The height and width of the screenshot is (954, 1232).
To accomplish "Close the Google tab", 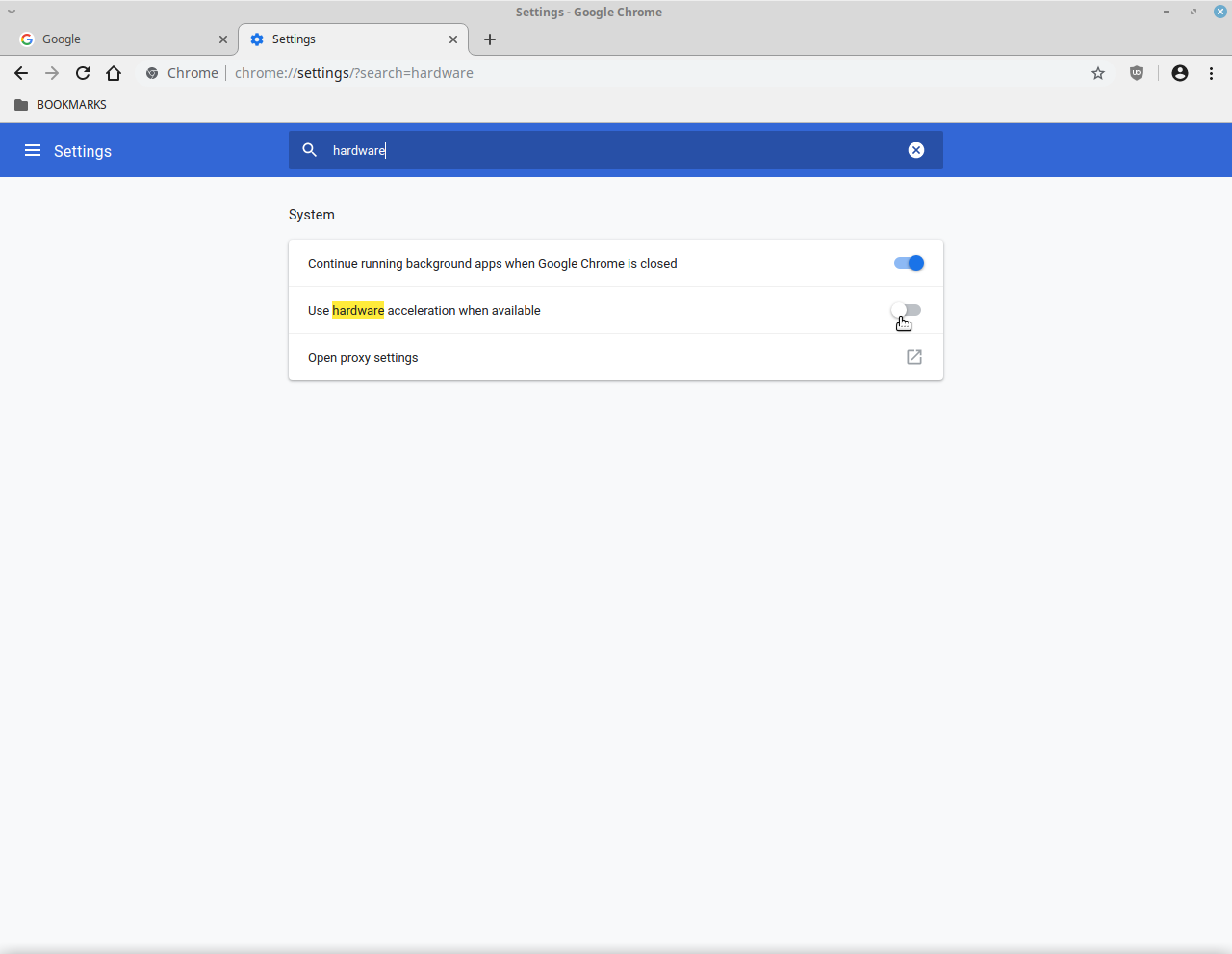I will 223,39.
